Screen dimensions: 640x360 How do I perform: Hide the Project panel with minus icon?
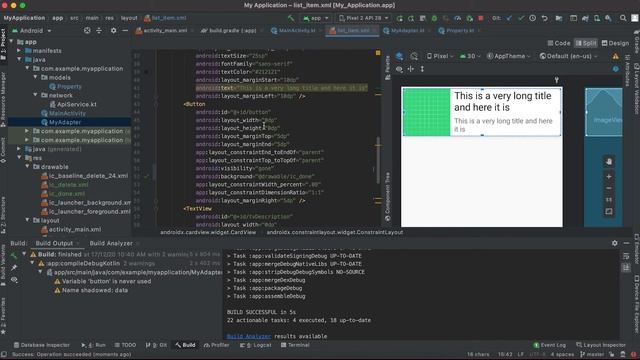(125, 31)
